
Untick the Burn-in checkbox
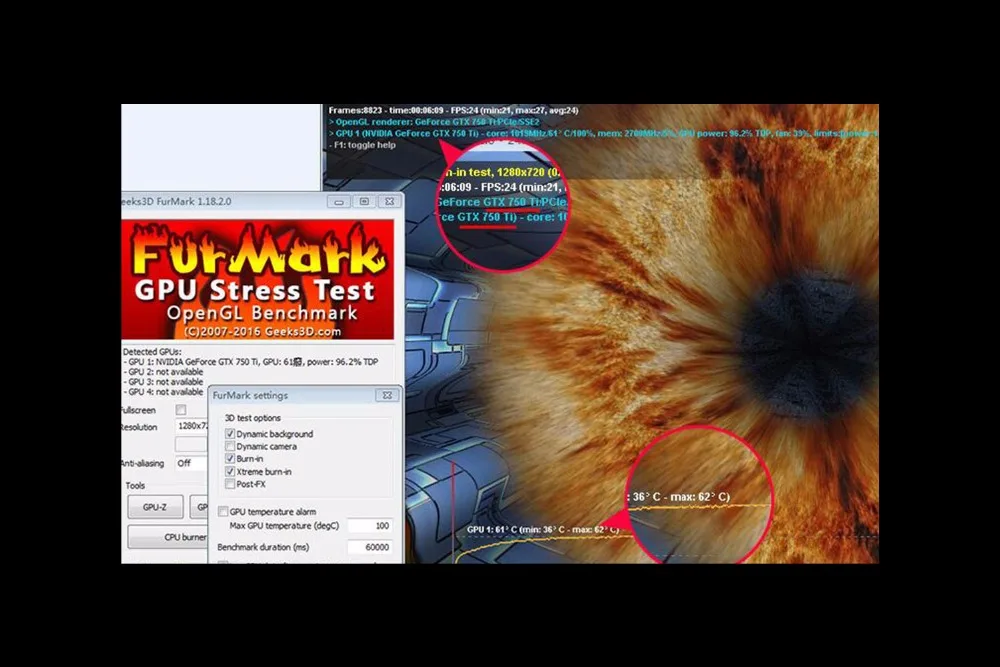click(230, 458)
